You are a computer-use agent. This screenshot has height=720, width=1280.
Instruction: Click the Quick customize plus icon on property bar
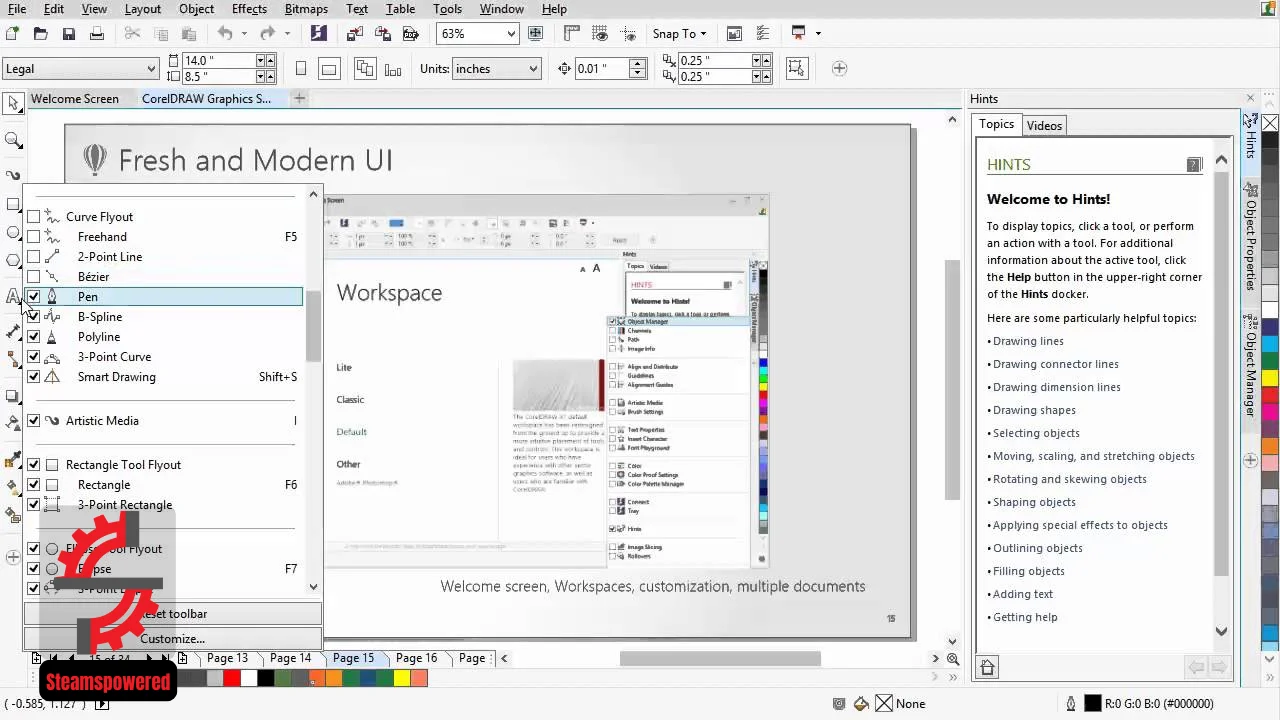tap(839, 69)
